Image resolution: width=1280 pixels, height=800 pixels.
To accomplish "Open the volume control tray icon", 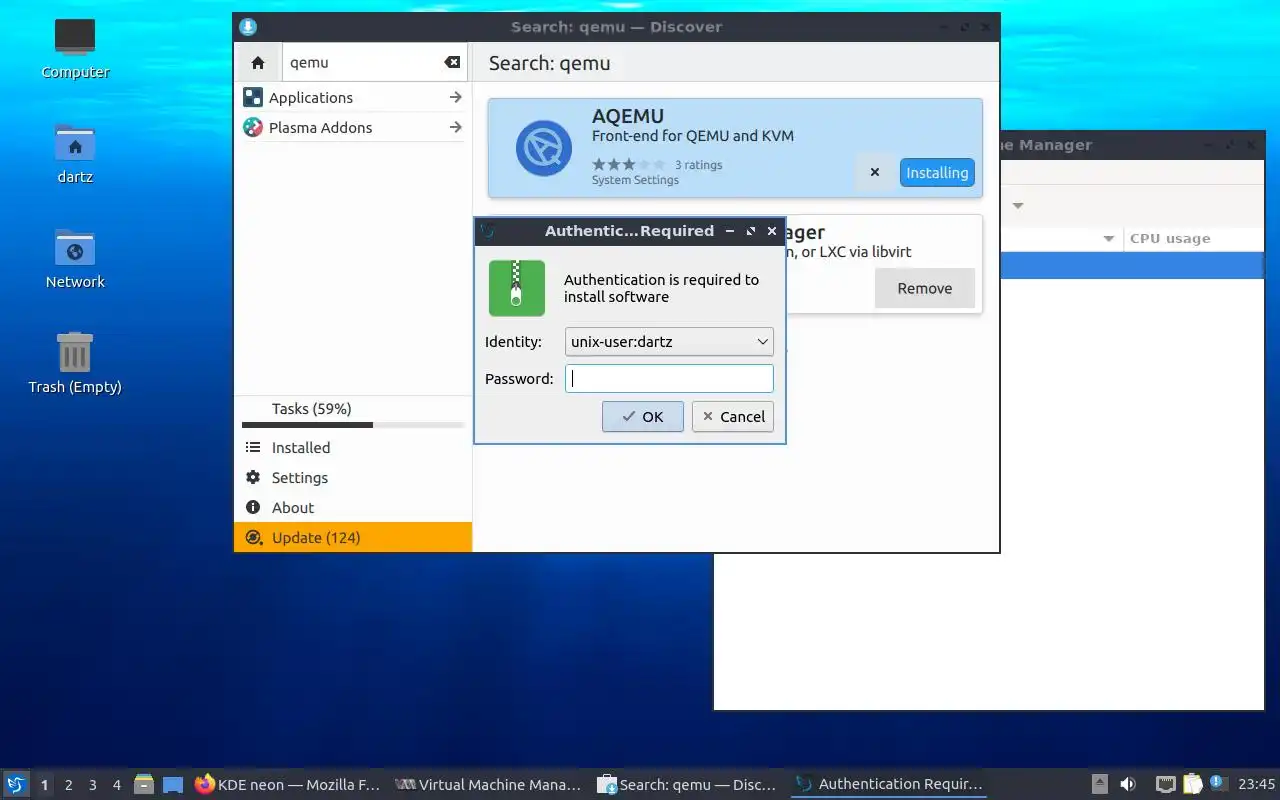I will (x=1128, y=785).
